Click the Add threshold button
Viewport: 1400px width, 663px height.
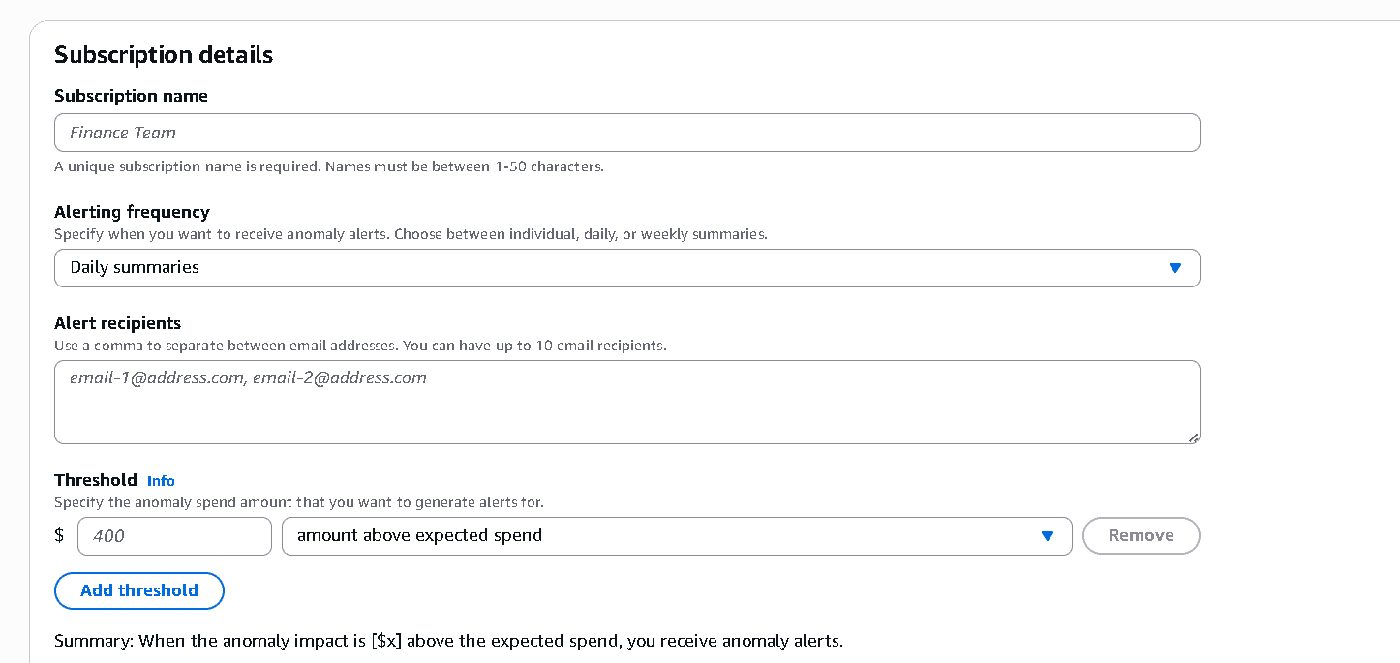pyautogui.click(x=139, y=590)
